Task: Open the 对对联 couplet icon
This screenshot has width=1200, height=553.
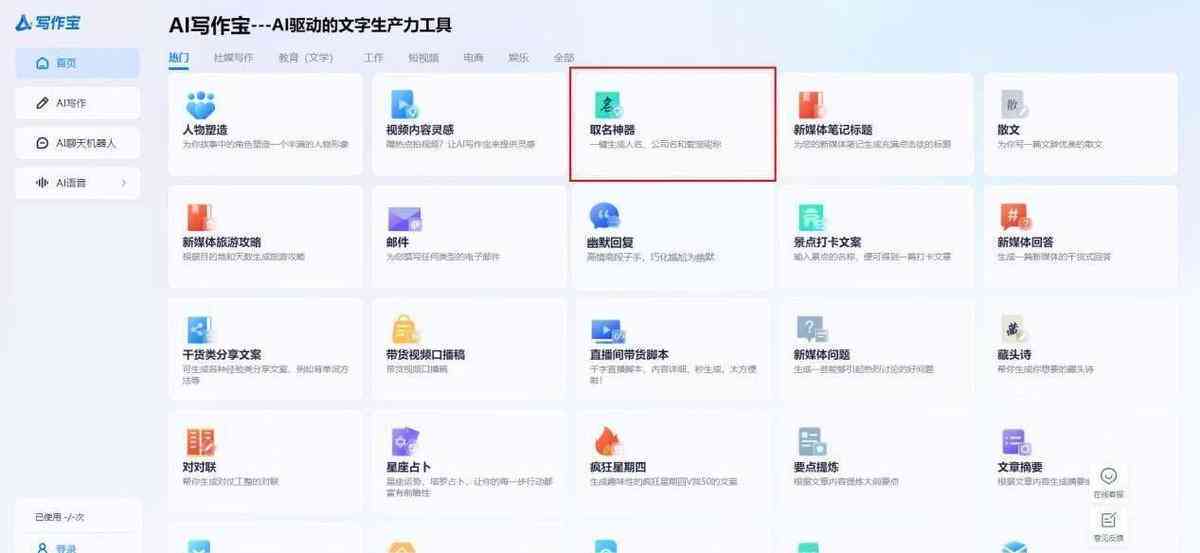Action: coord(200,442)
